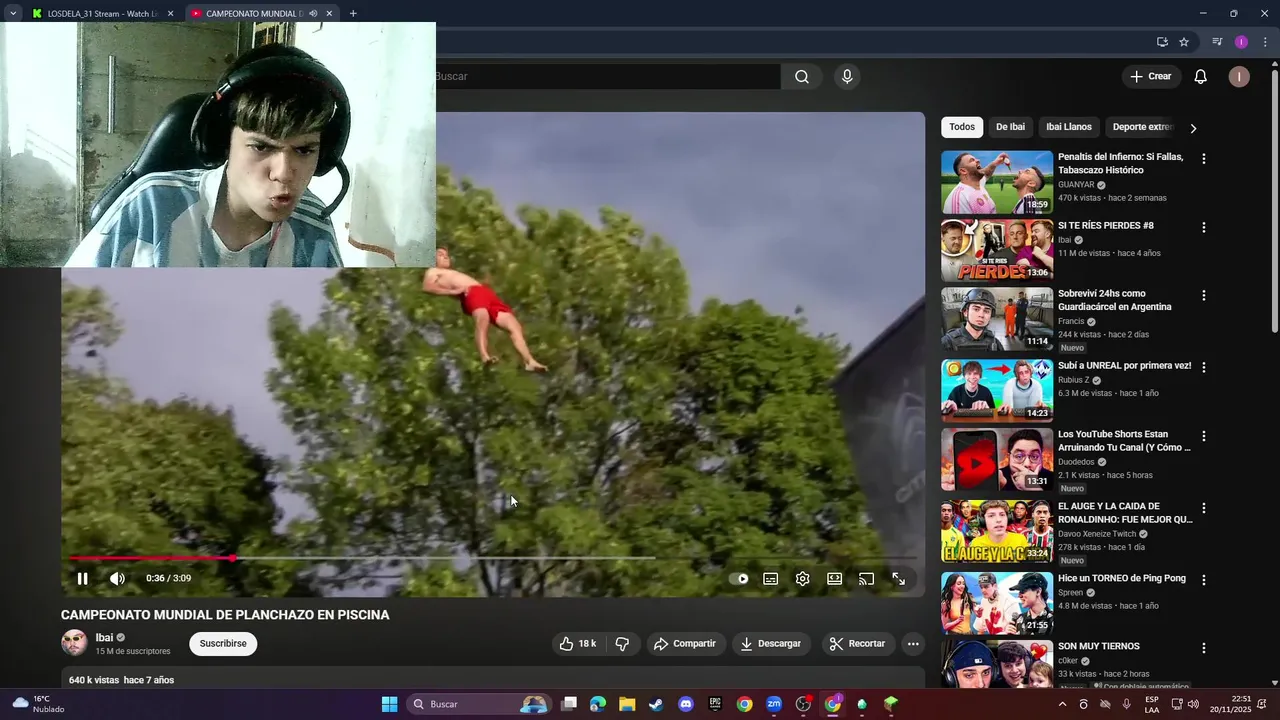Open options for SI TE RÍES PIERDES #8

point(1204,227)
